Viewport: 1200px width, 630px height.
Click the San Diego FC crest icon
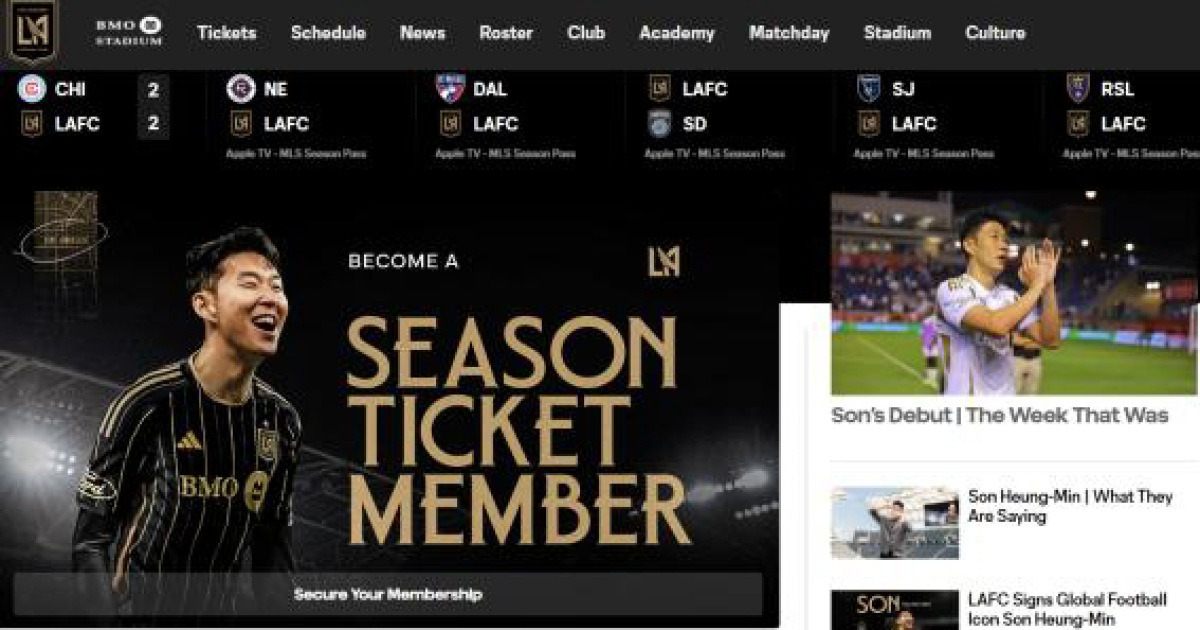[x=659, y=124]
